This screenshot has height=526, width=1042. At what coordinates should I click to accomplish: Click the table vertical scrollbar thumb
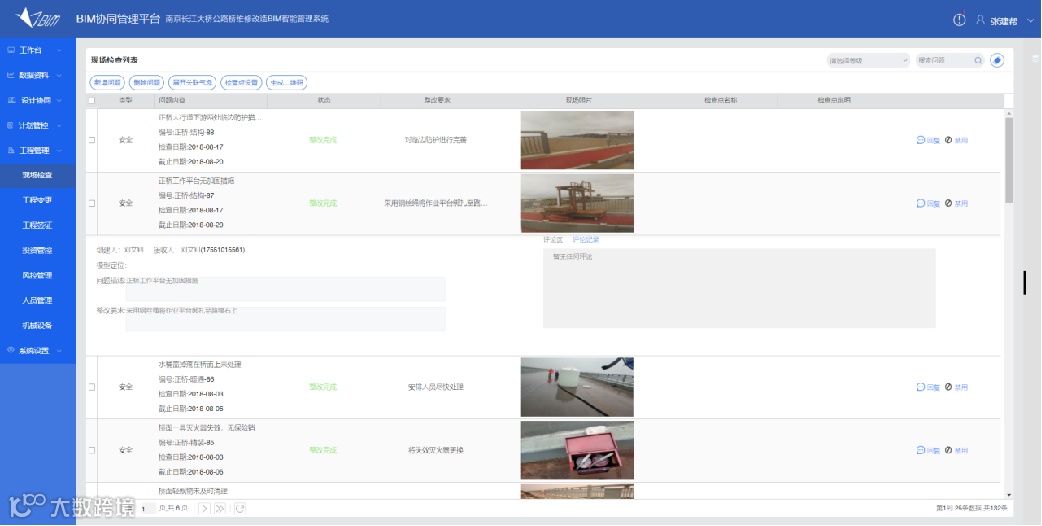tap(1009, 160)
